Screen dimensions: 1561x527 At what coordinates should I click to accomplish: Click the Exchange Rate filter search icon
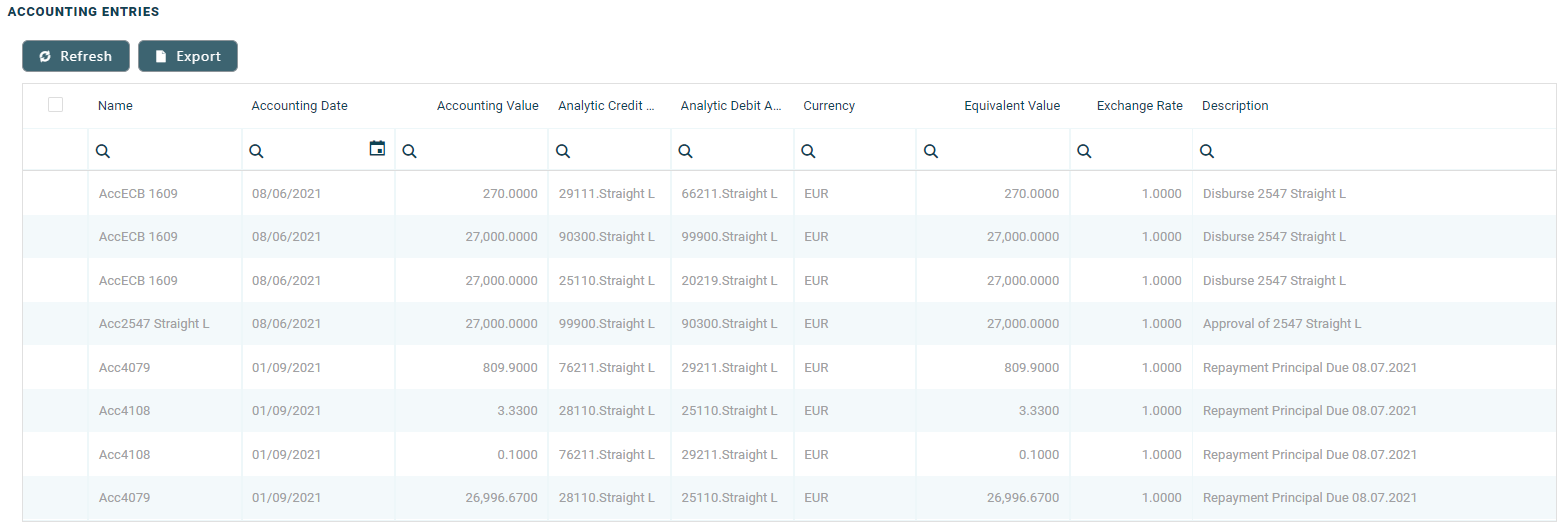1084,151
